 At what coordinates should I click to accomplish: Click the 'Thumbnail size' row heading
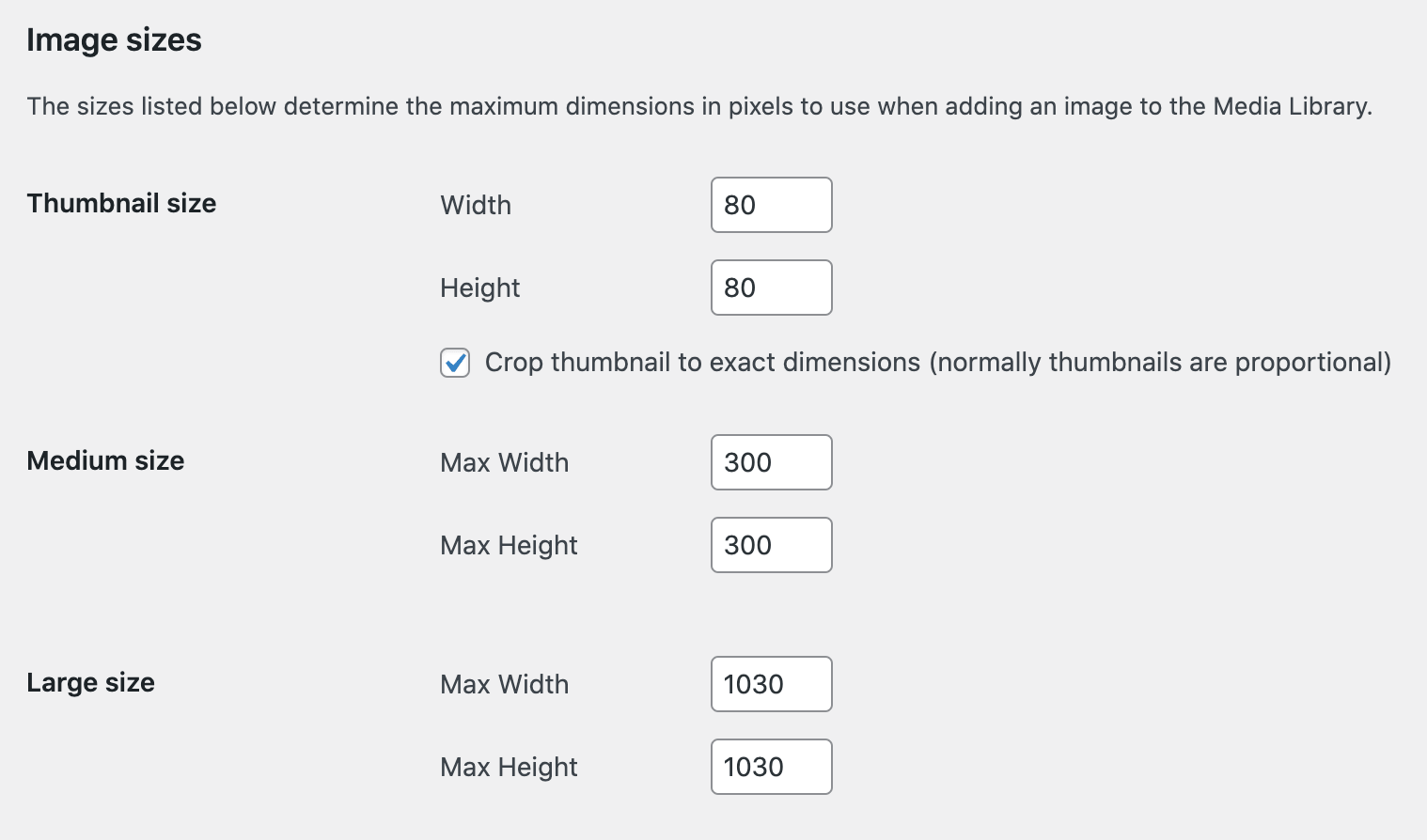coord(121,203)
